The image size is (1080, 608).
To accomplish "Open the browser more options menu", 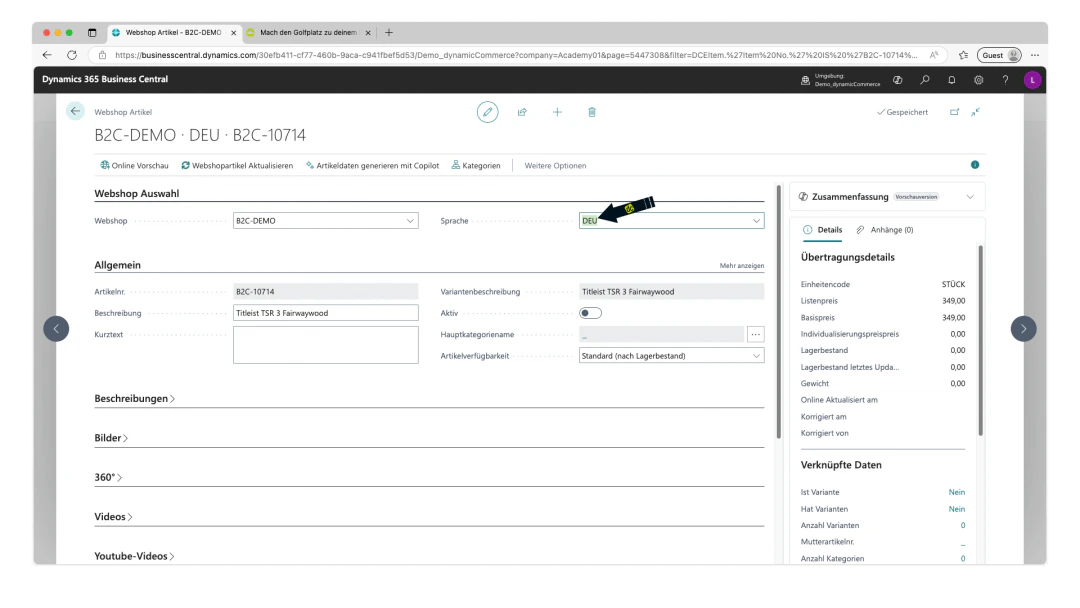I will click(1035, 55).
